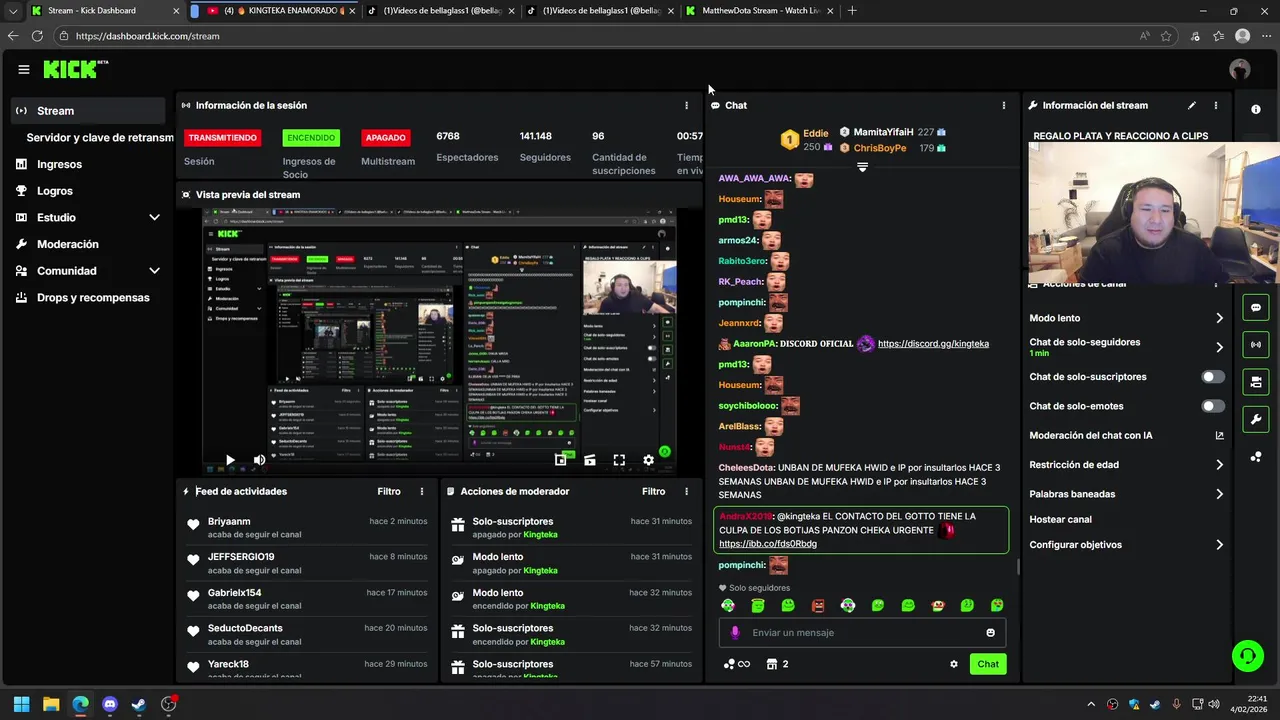Mute the stream preview volume
The width and height of the screenshot is (1280, 720).
pos(259,460)
